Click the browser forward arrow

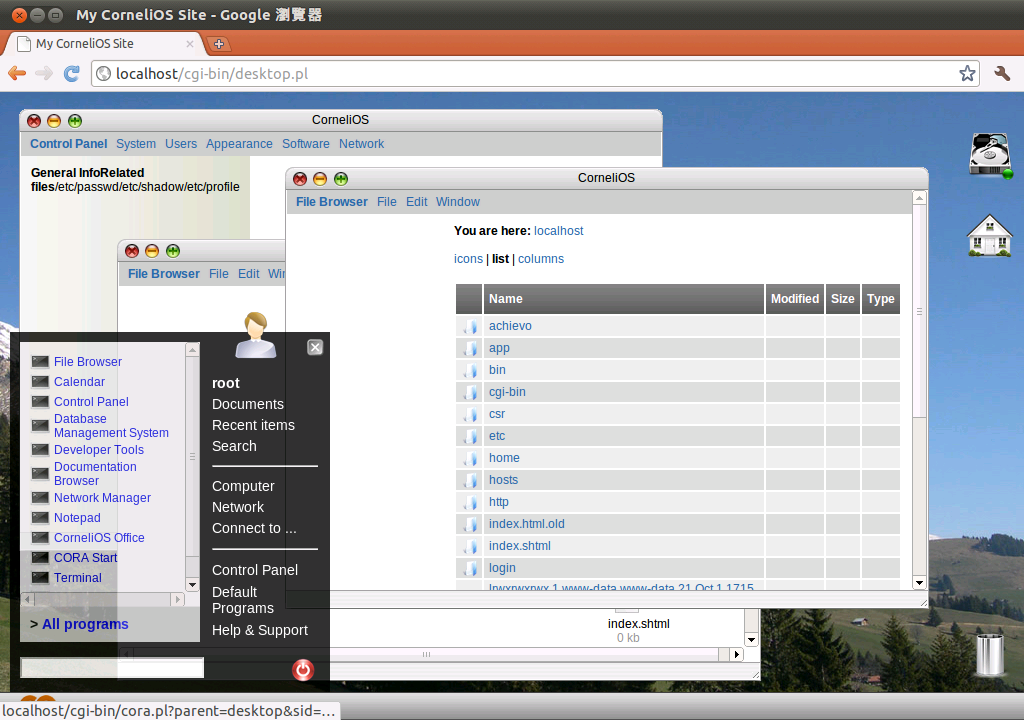click(44, 73)
